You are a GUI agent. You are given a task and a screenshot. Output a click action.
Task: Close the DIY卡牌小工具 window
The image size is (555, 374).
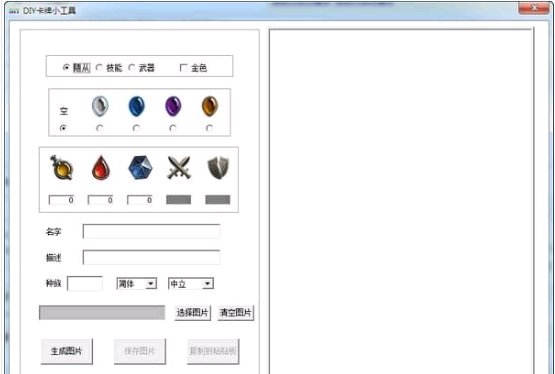click(x=534, y=8)
